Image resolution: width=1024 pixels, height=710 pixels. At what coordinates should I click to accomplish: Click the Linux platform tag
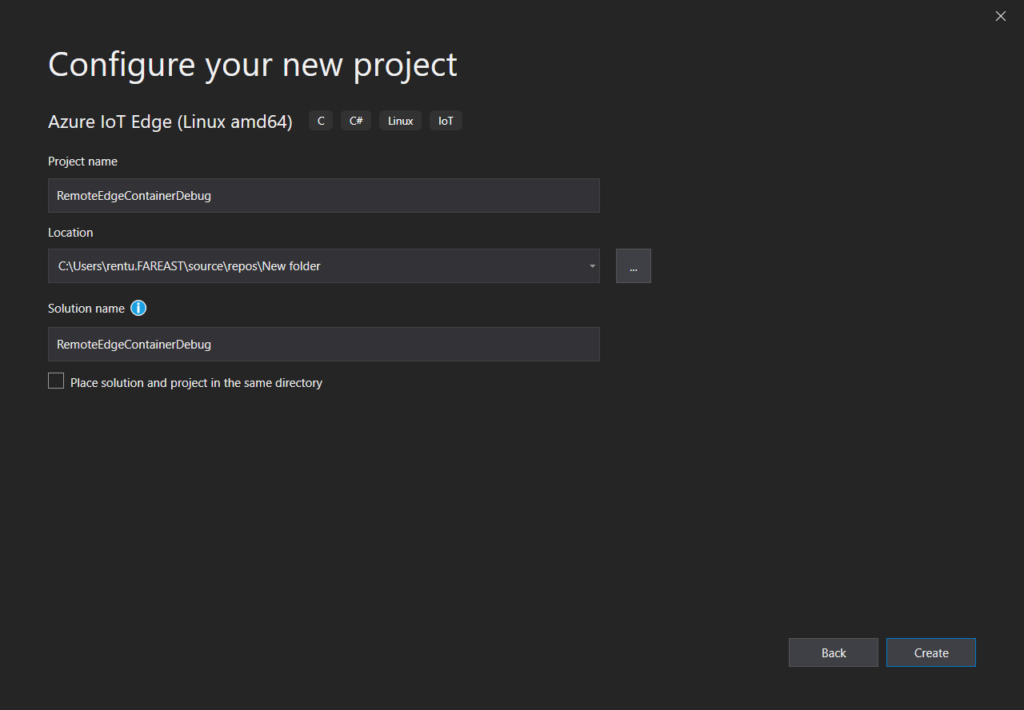(x=400, y=121)
